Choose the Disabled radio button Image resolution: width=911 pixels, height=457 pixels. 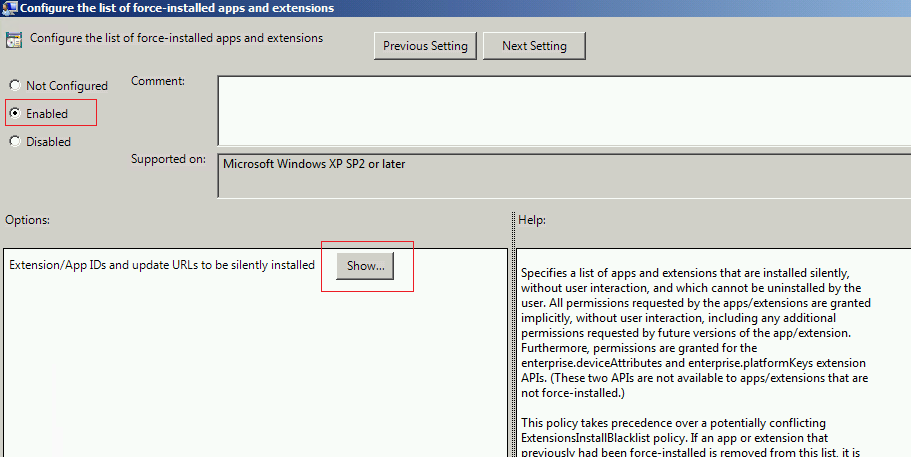click(x=15, y=142)
